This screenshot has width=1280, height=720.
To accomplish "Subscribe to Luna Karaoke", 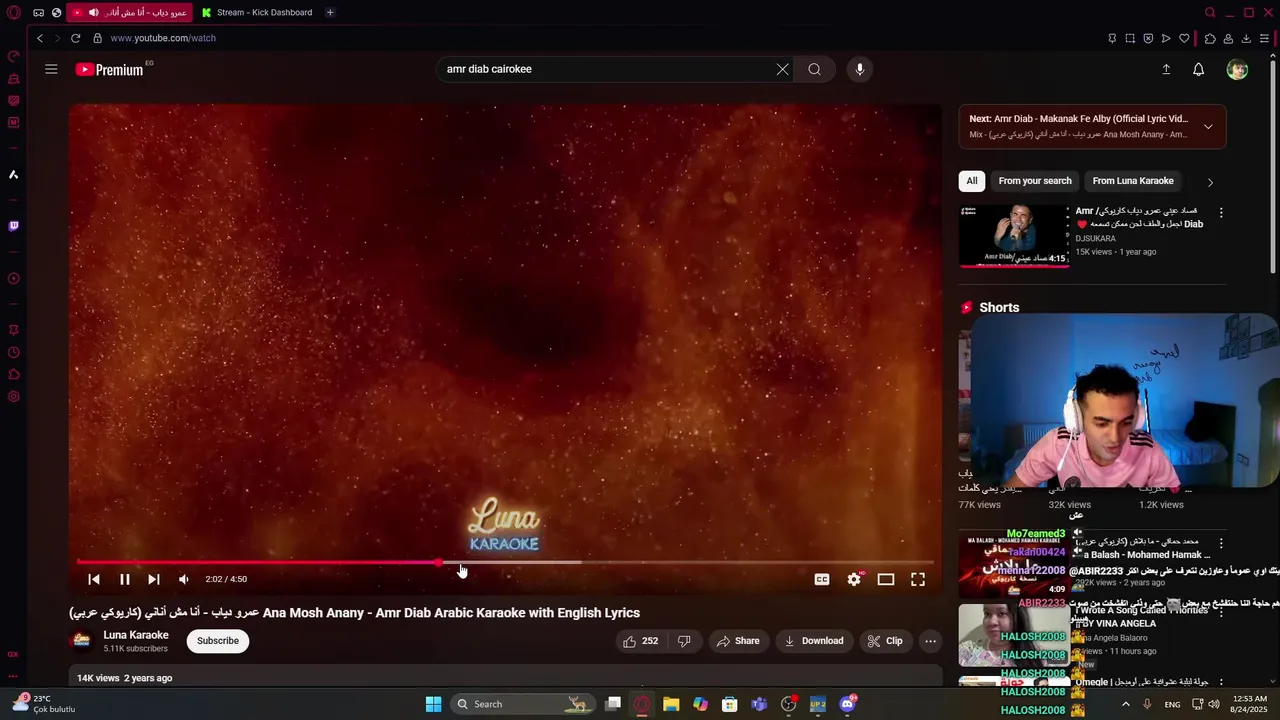I will click(x=218, y=641).
